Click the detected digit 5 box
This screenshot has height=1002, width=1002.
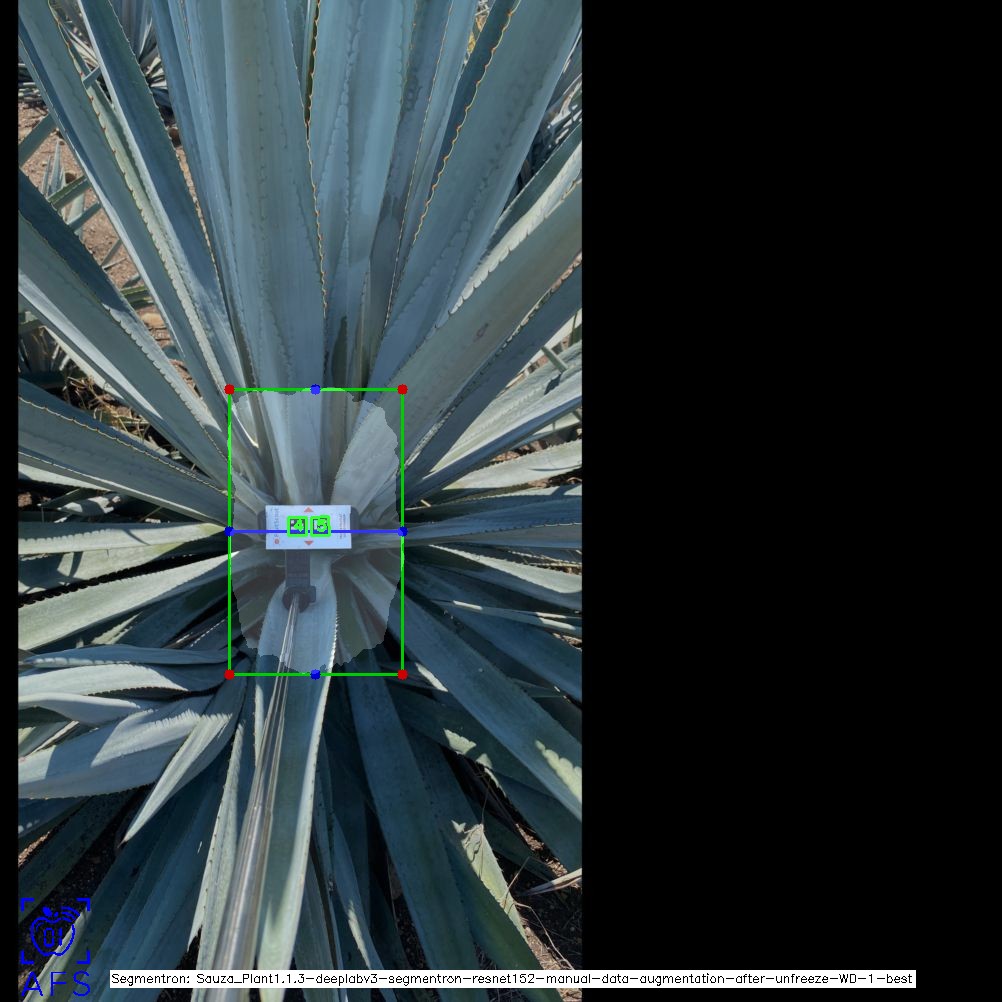320,525
